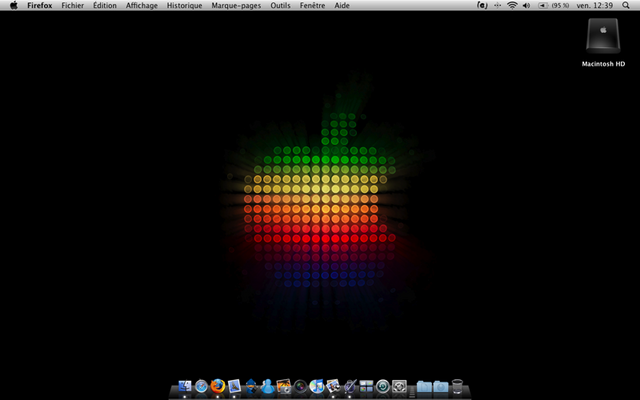Click blue icon between Mail and Messenger

(x=251, y=386)
